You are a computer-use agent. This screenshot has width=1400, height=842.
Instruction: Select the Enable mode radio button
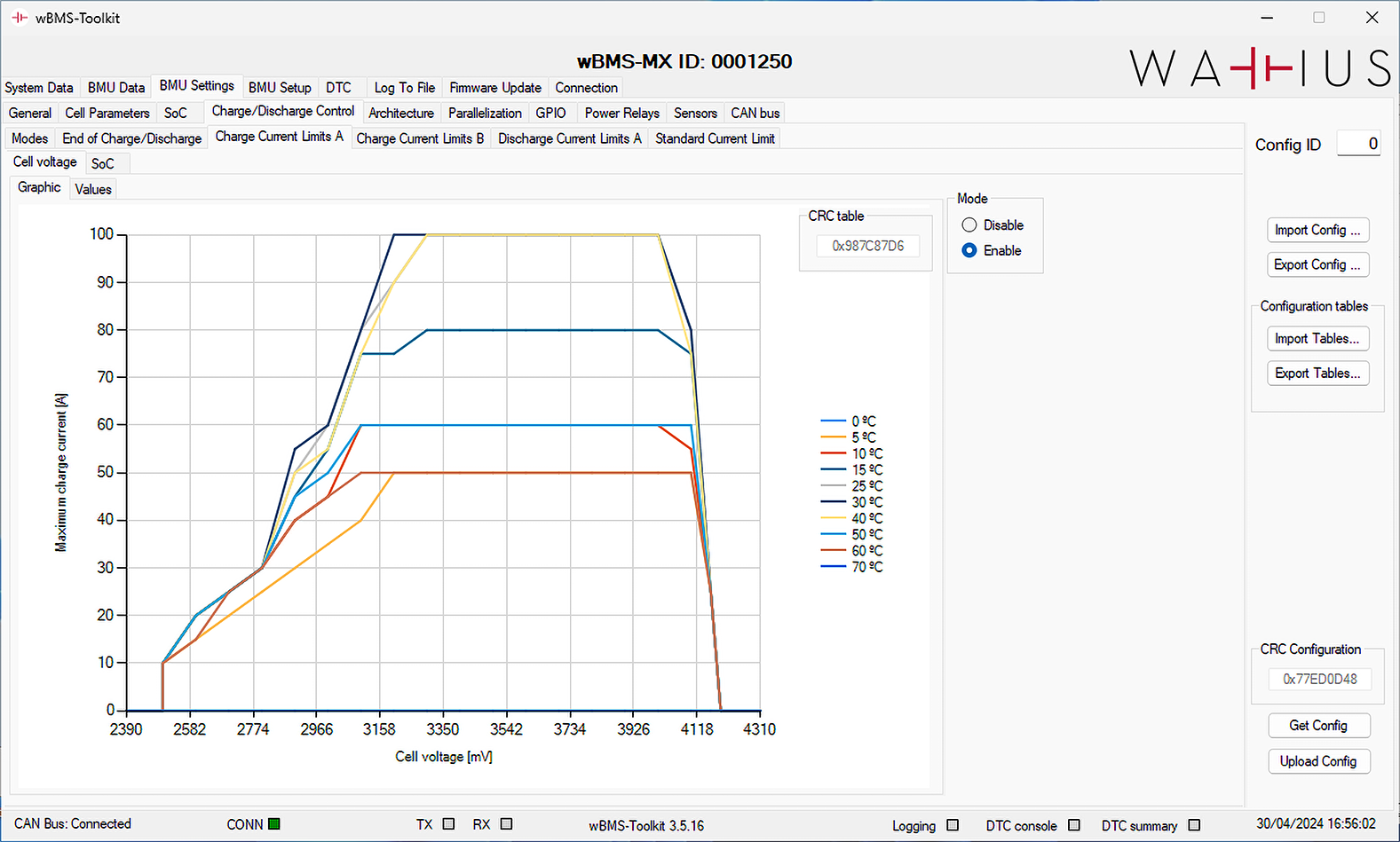969,251
